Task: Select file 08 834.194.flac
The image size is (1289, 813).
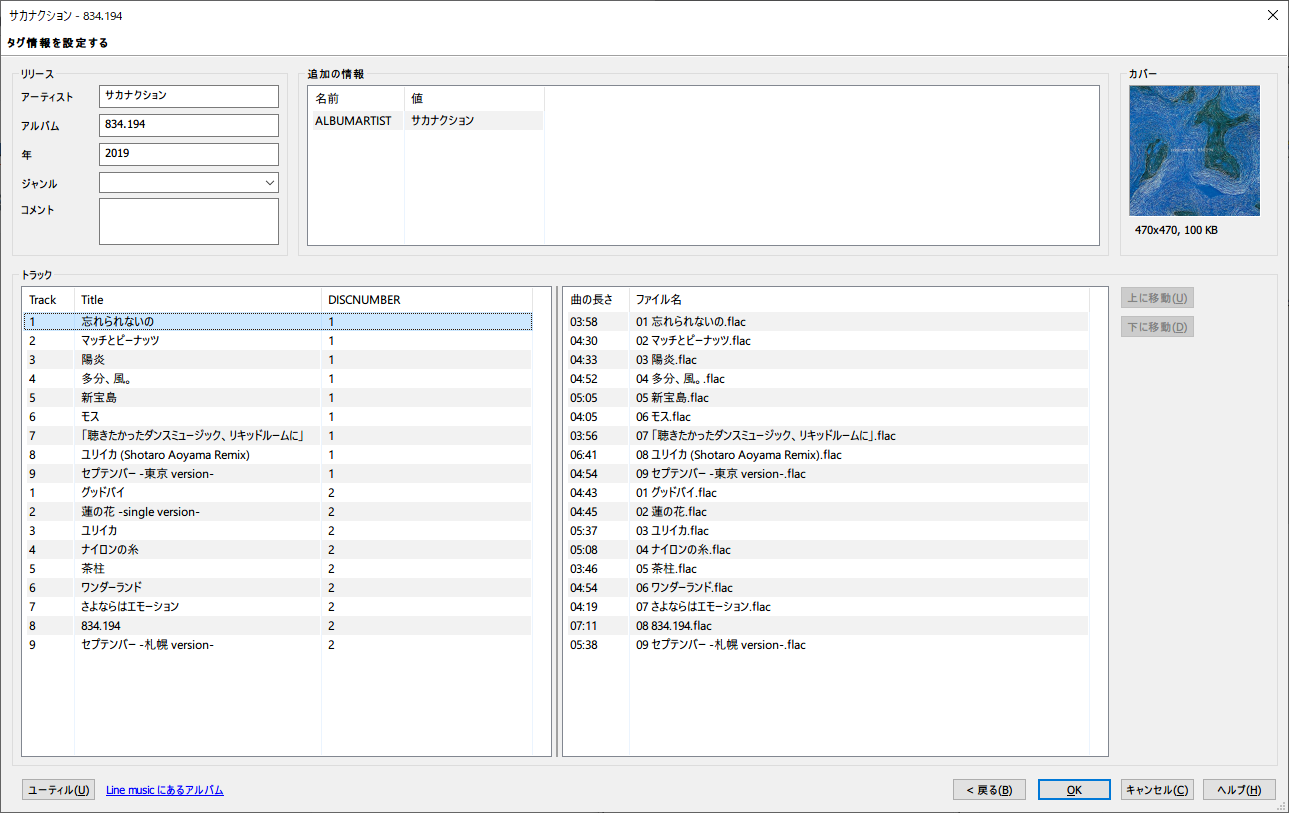Action: click(674, 626)
